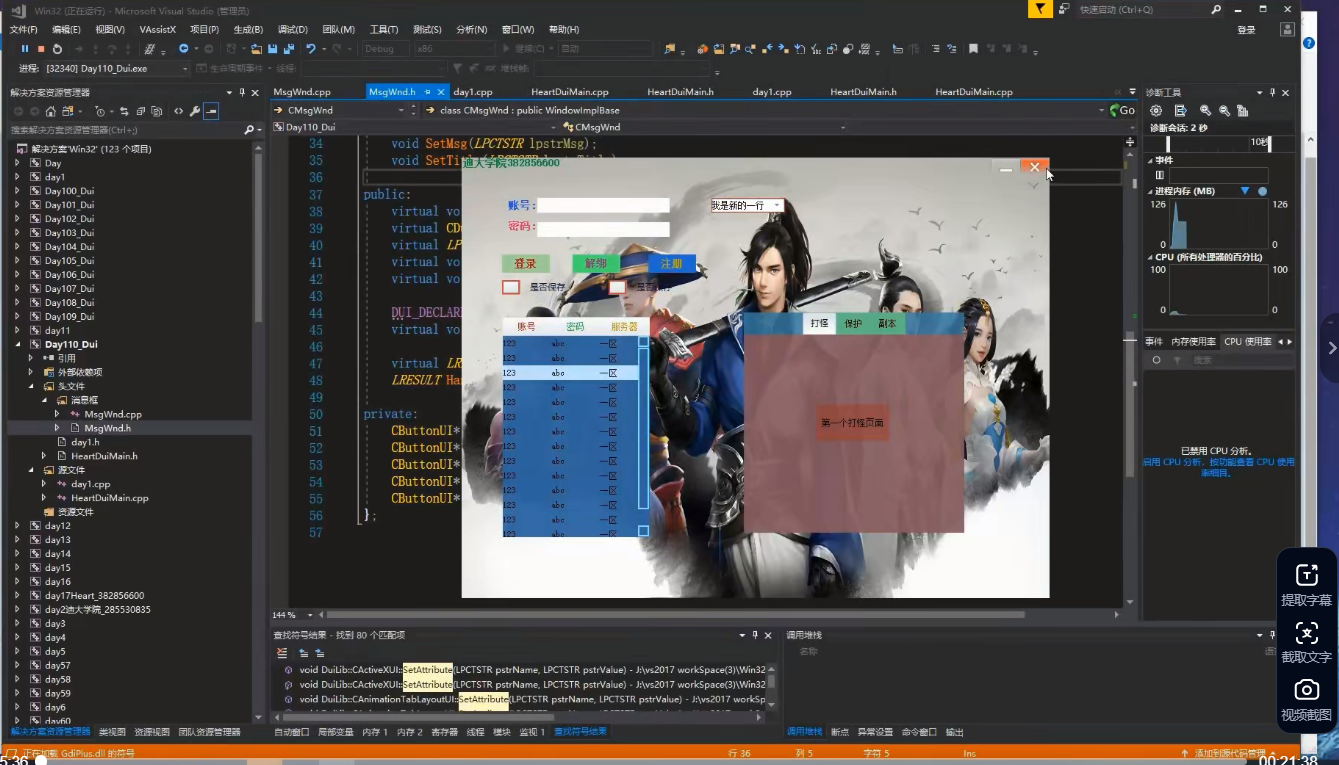This screenshot has width=1339, height=765.
Task: Collapse the Day110_Dui project node
Action: [x=17, y=344]
